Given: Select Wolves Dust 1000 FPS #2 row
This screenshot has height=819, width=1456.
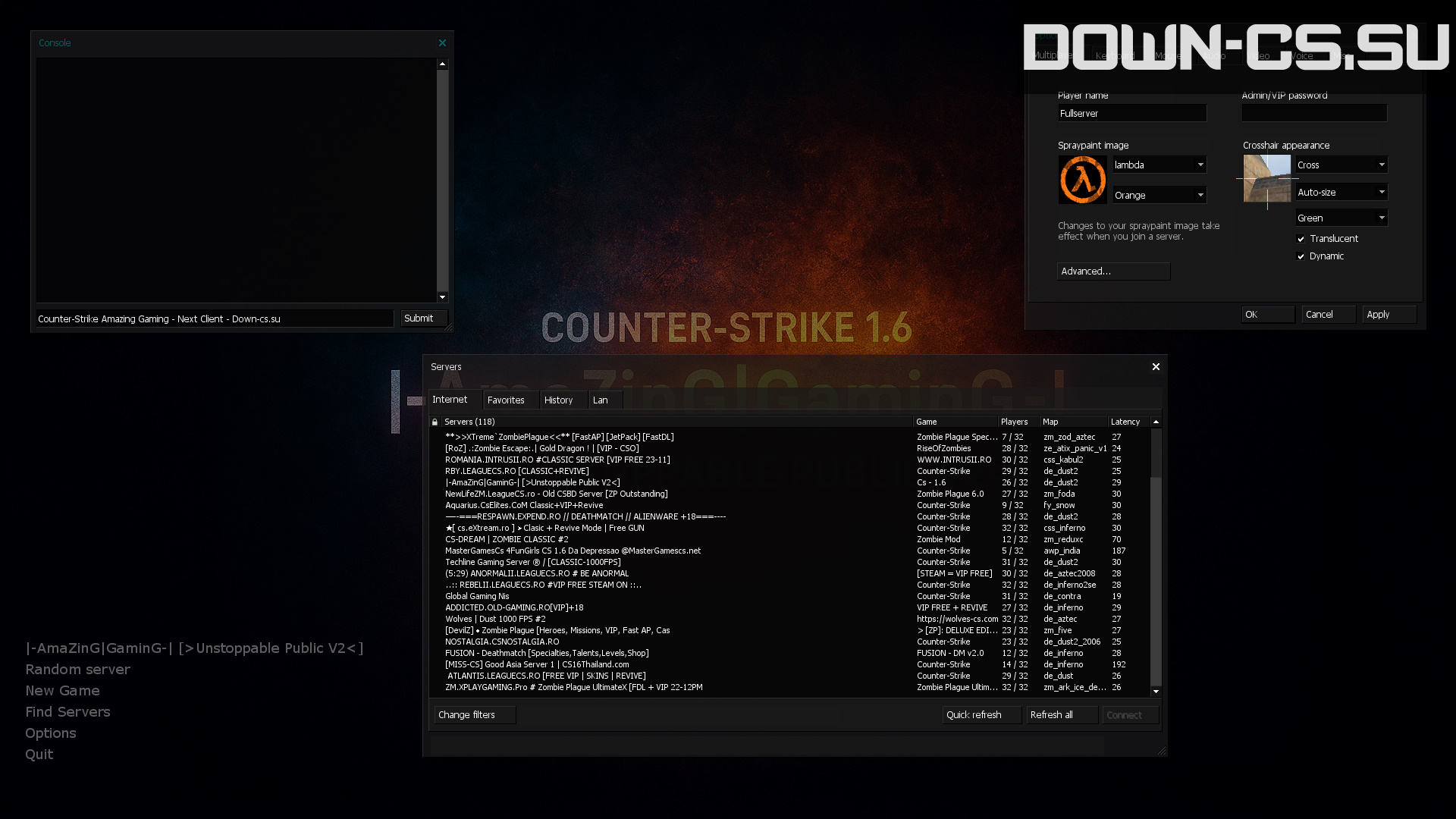Looking at the screenshot, I should coord(789,619).
